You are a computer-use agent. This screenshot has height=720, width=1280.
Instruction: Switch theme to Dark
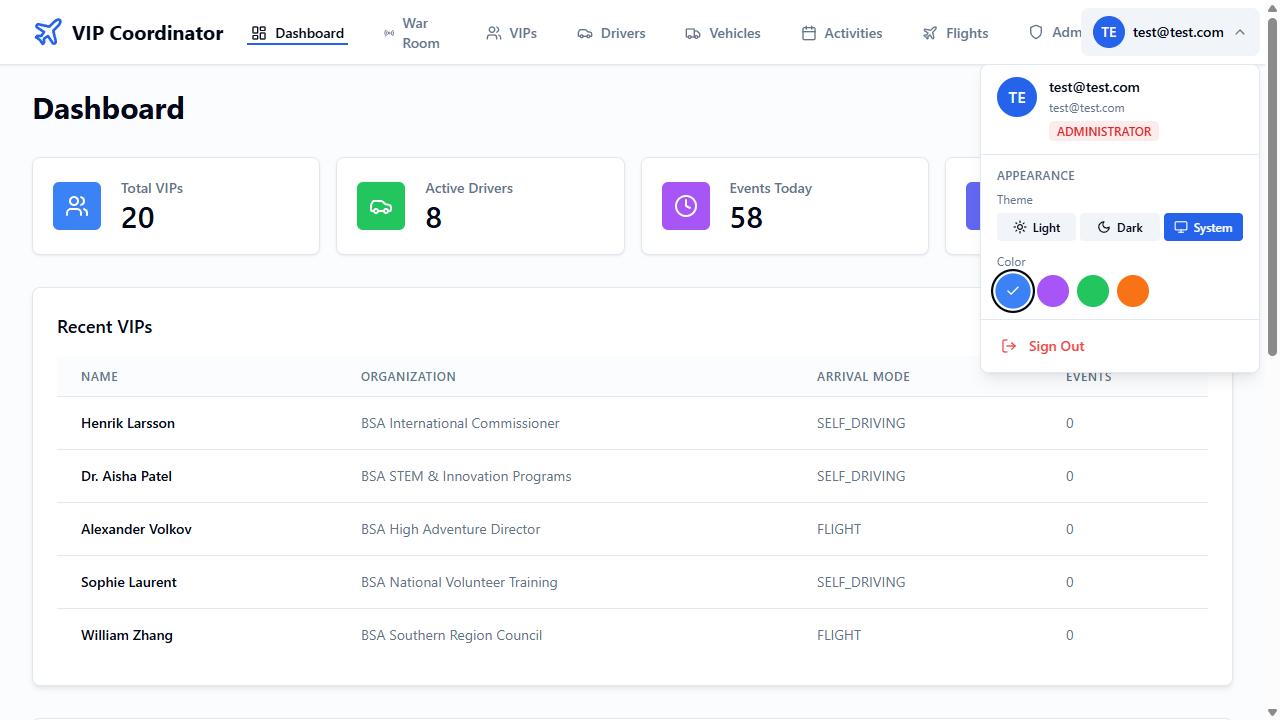[x=1119, y=227]
